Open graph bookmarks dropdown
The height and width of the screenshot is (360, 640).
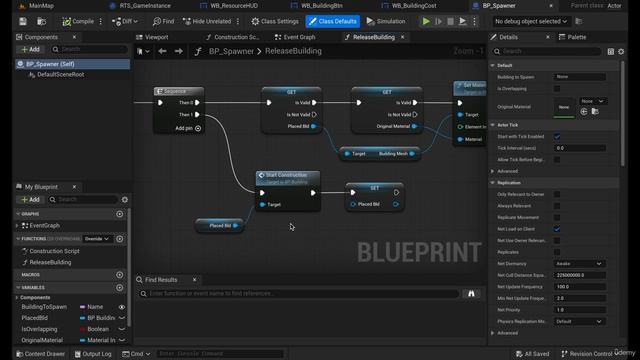pos(143,51)
